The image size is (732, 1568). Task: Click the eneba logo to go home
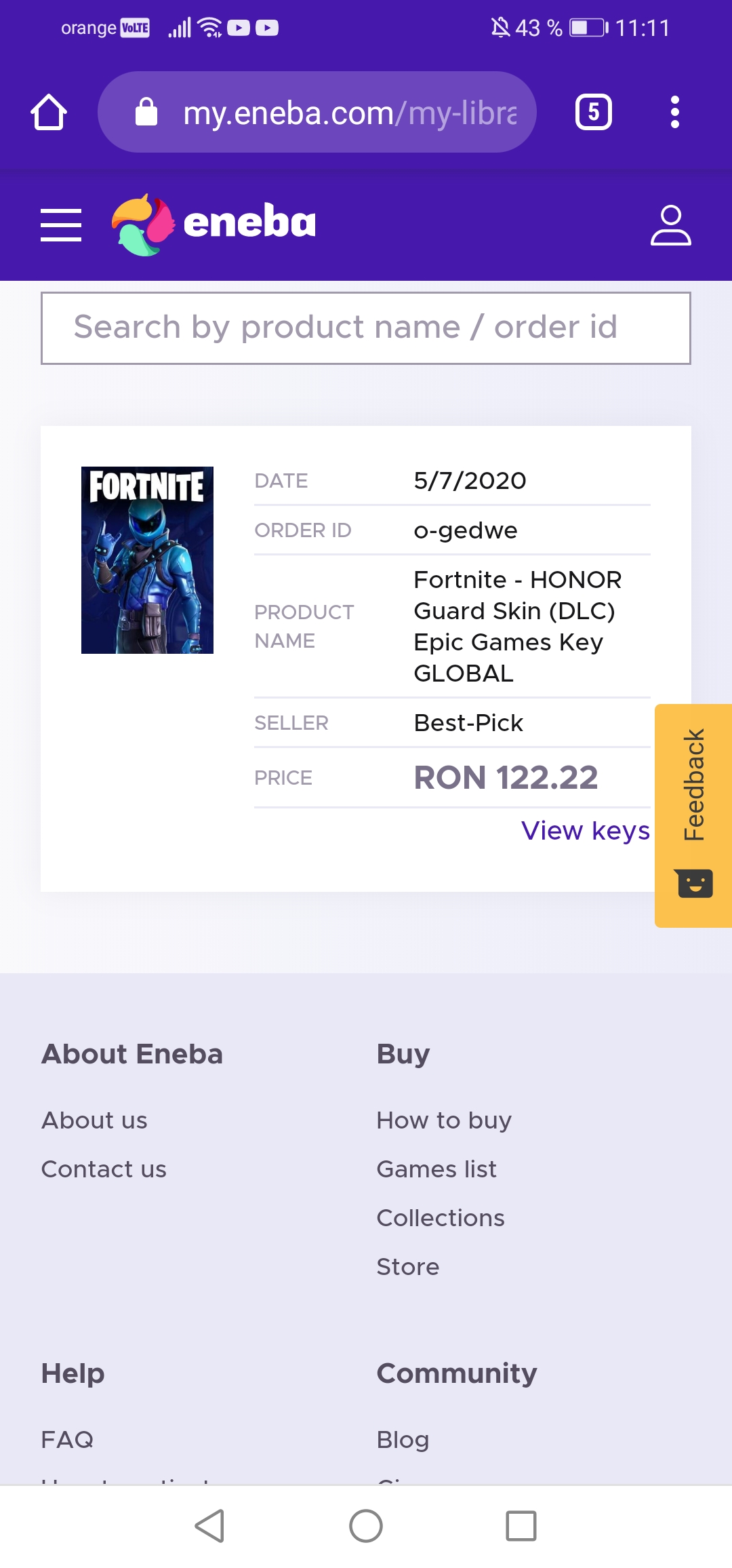pos(213,224)
